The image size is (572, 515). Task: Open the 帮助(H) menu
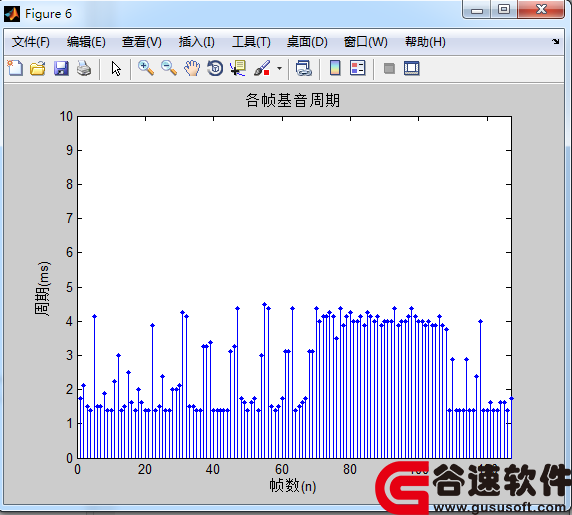[x=425, y=42]
